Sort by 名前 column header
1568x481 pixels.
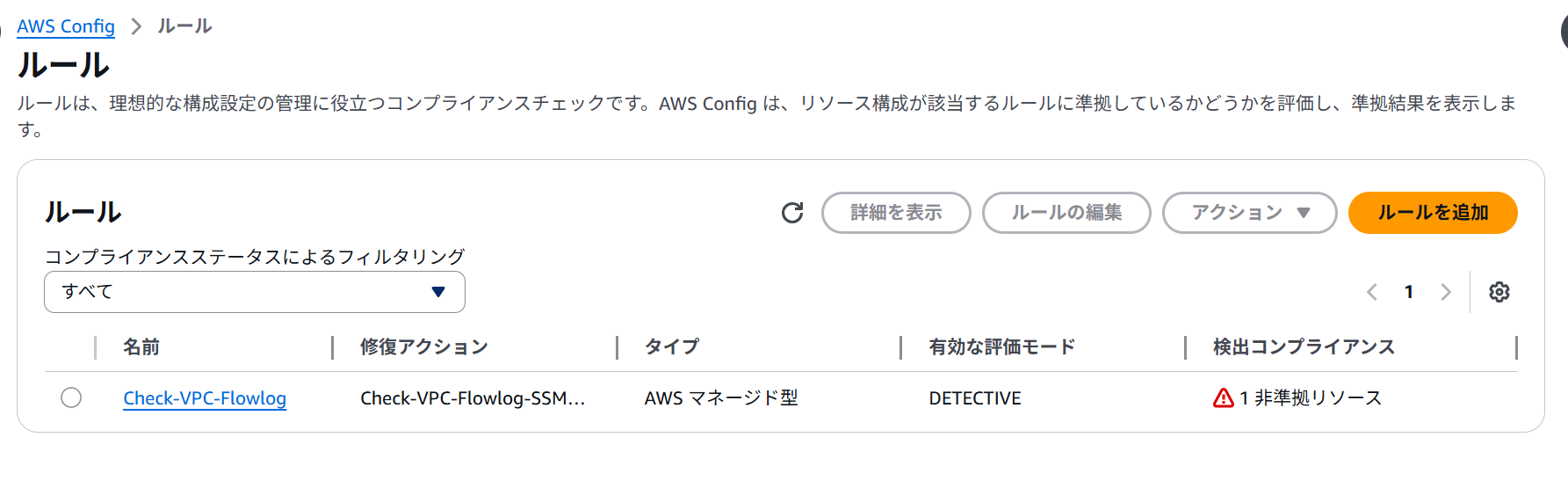point(141,347)
